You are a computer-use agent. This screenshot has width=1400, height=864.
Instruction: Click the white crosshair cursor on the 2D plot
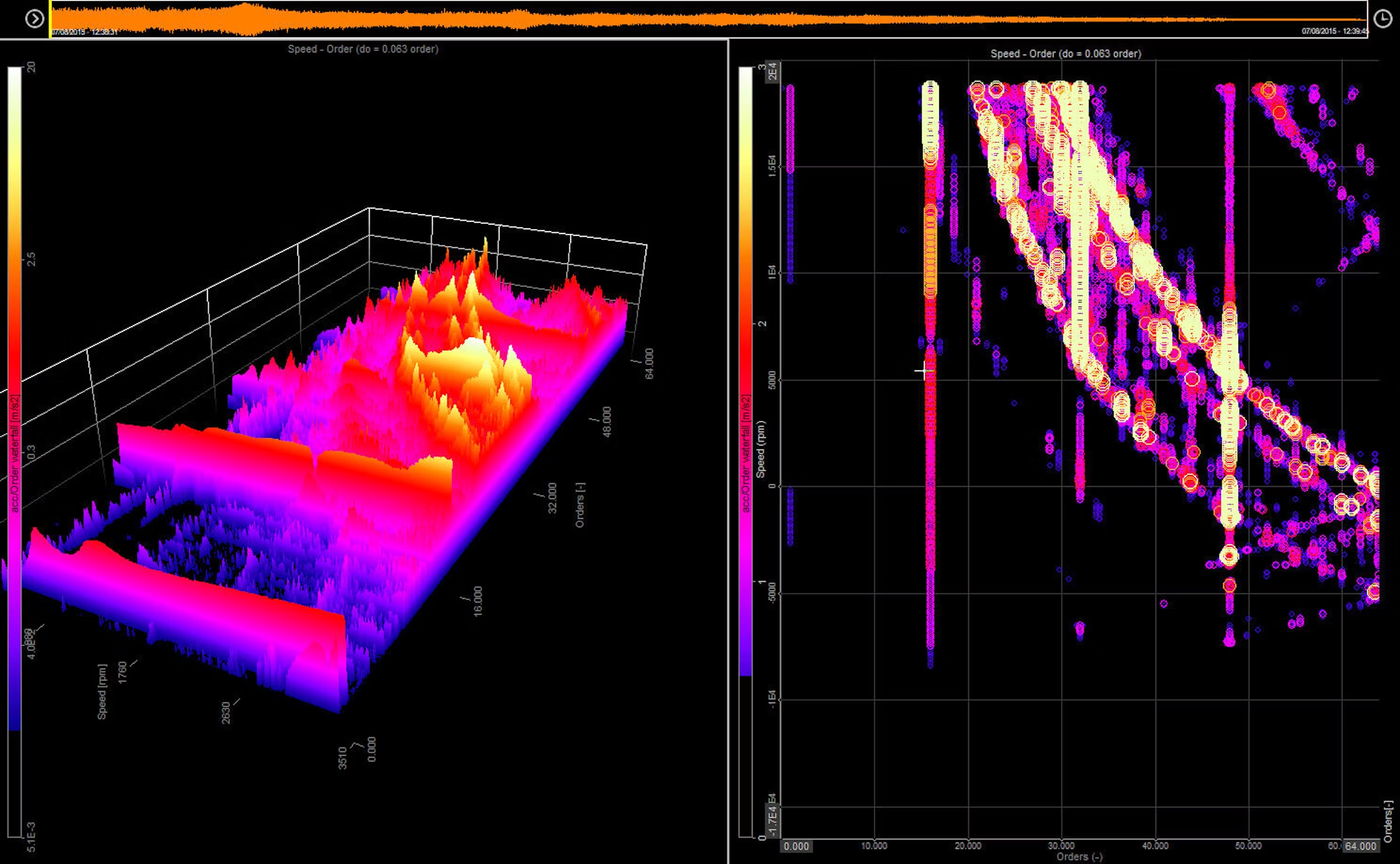pyautogui.click(x=924, y=370)
